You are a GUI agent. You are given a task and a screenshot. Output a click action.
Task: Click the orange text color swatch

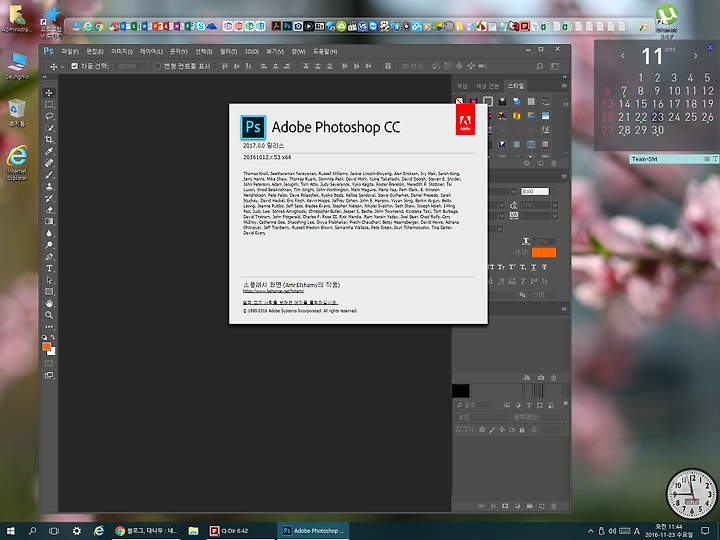[544, 252]
